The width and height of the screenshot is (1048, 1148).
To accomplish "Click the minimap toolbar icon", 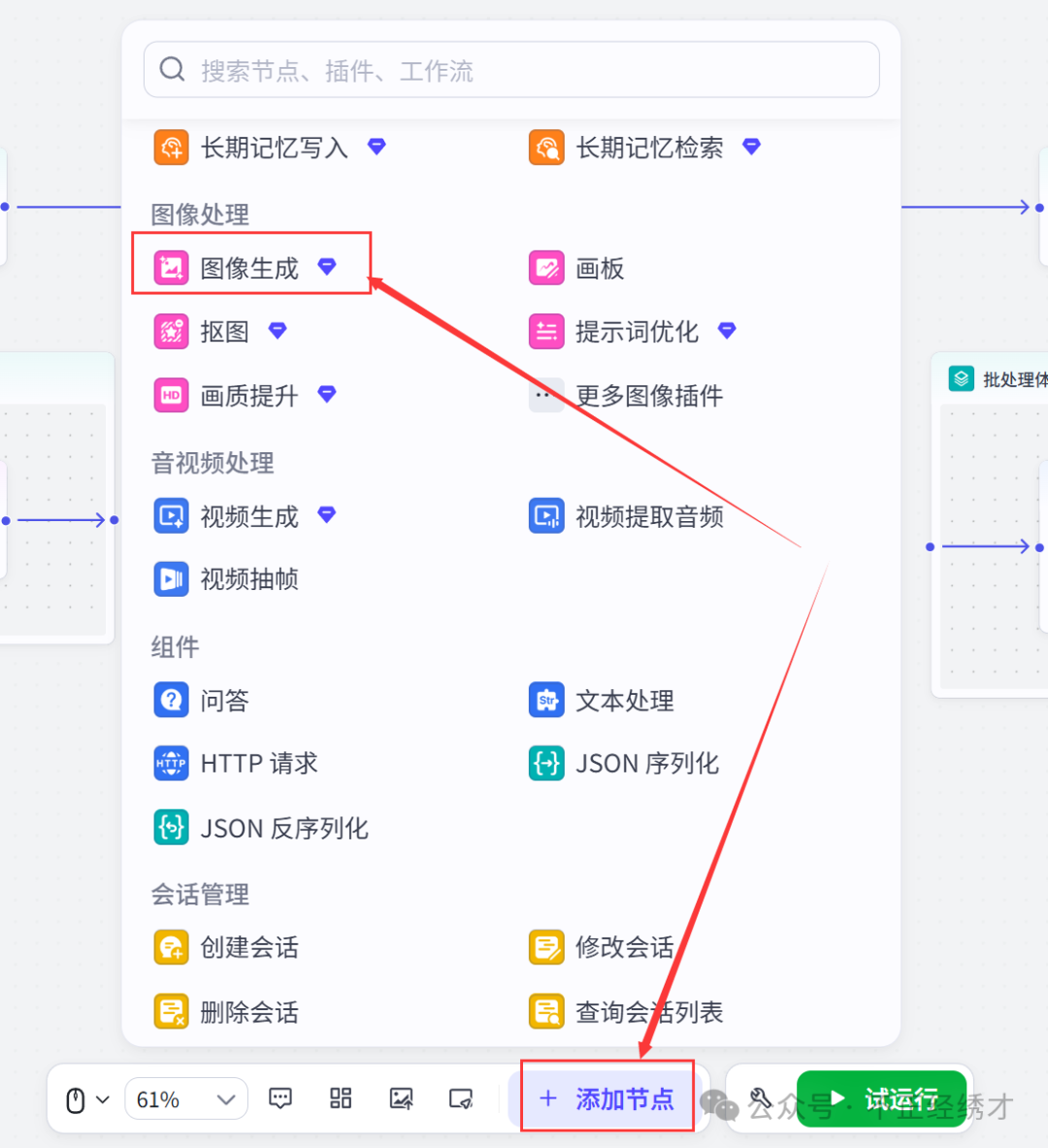I will (x=461, y=1099).
